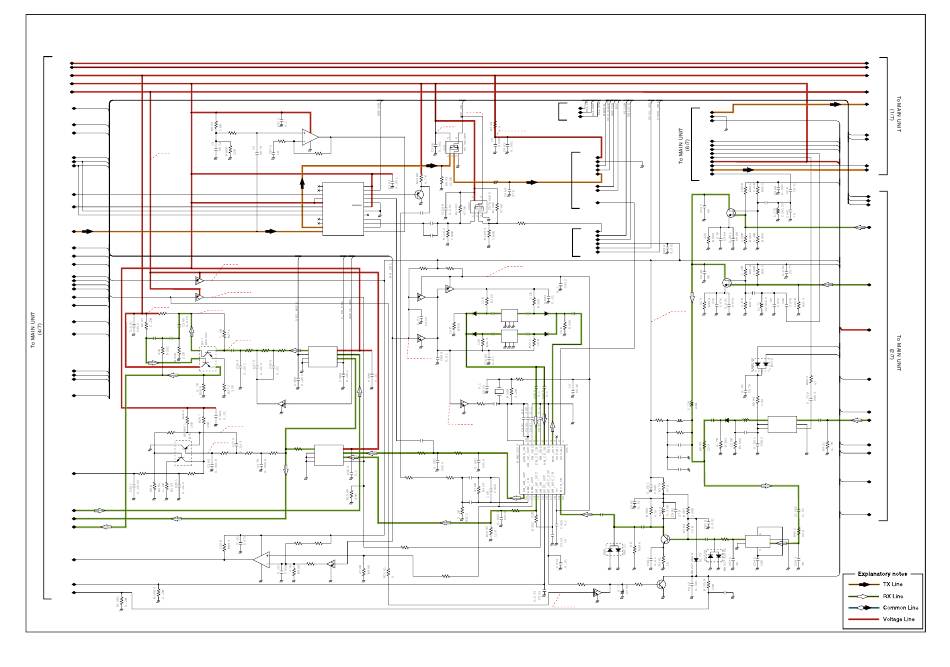
Task: Select the "RX Line" legend label
Action: tap(892, 596)
